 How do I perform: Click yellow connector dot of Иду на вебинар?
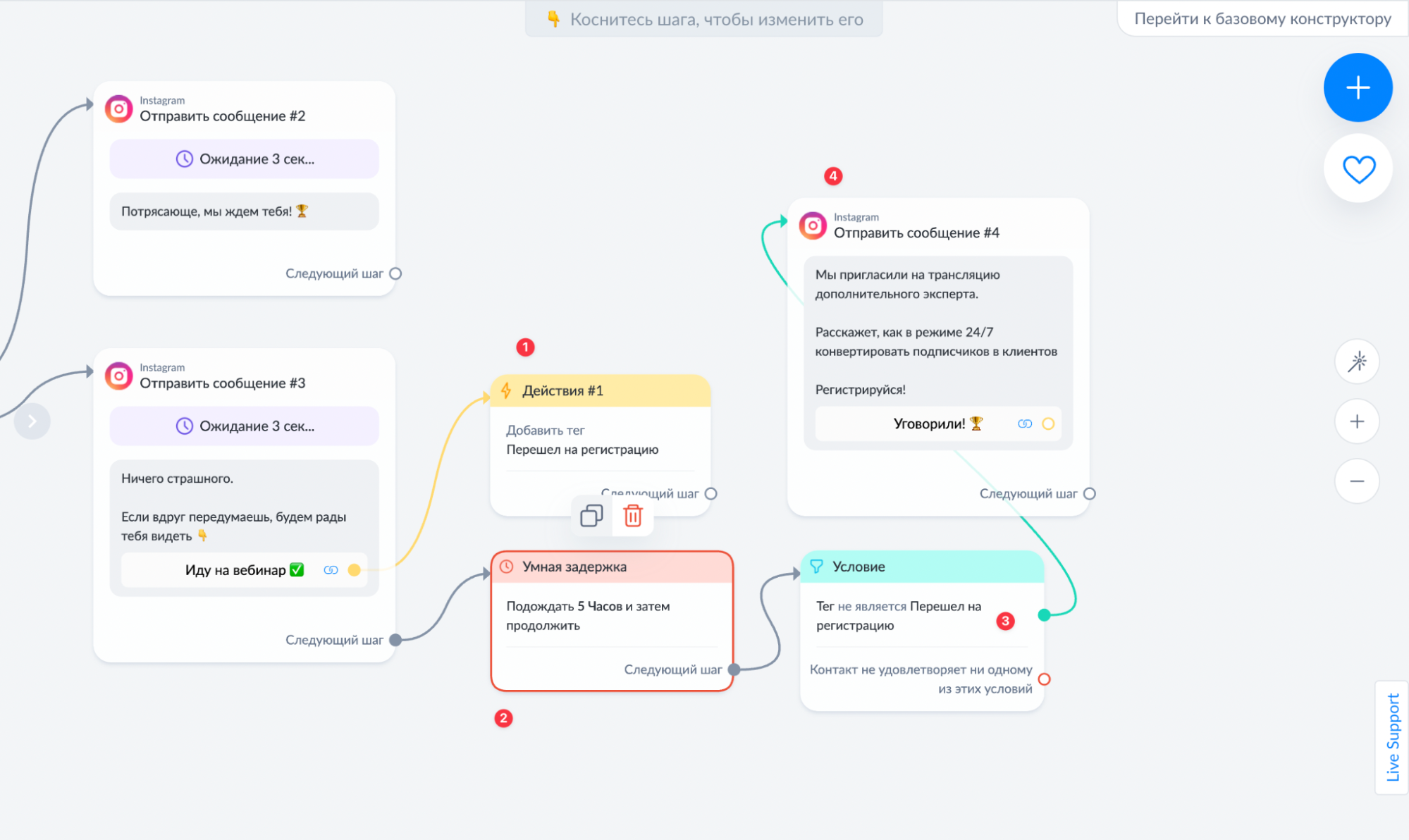[355, 570]
